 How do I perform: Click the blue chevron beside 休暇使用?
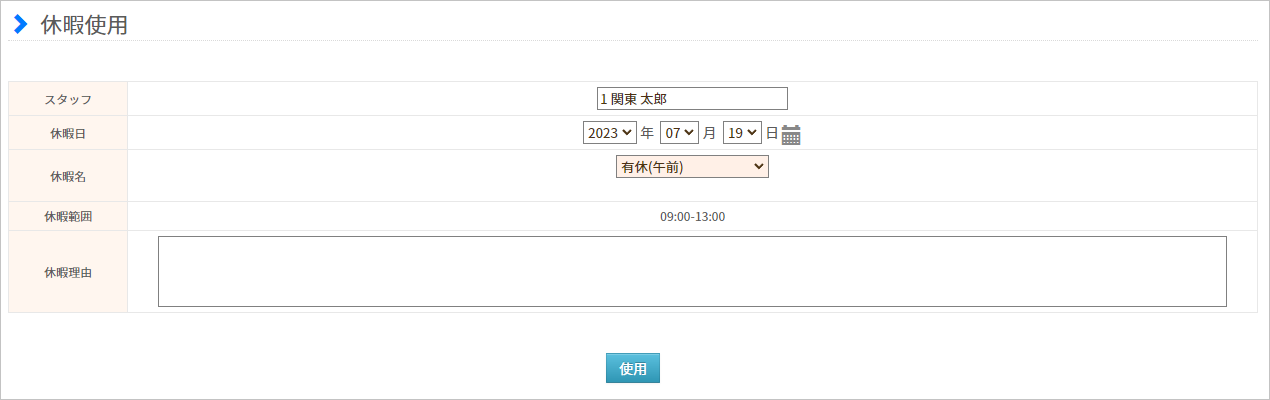coord(20,25)
